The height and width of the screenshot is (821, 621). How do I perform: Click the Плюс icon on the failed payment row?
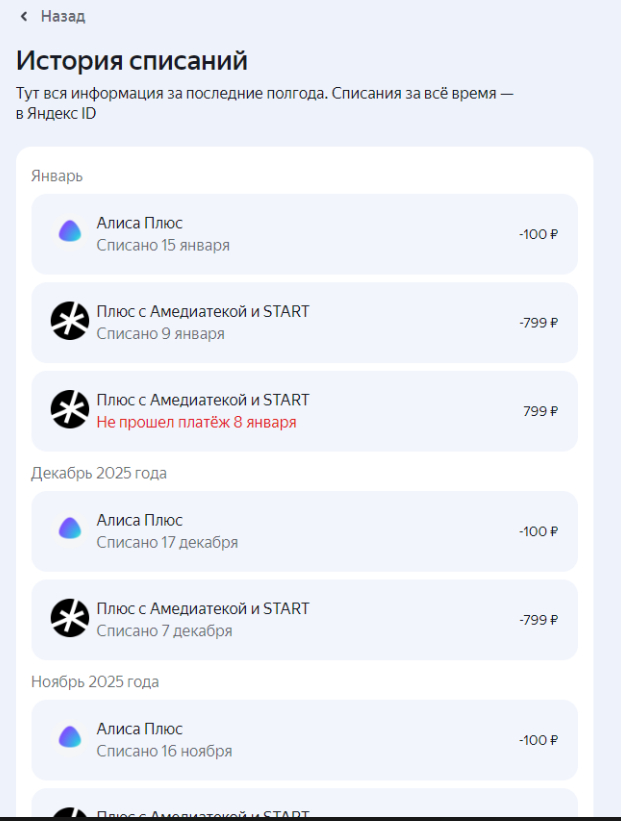click(x=70, y=410)
